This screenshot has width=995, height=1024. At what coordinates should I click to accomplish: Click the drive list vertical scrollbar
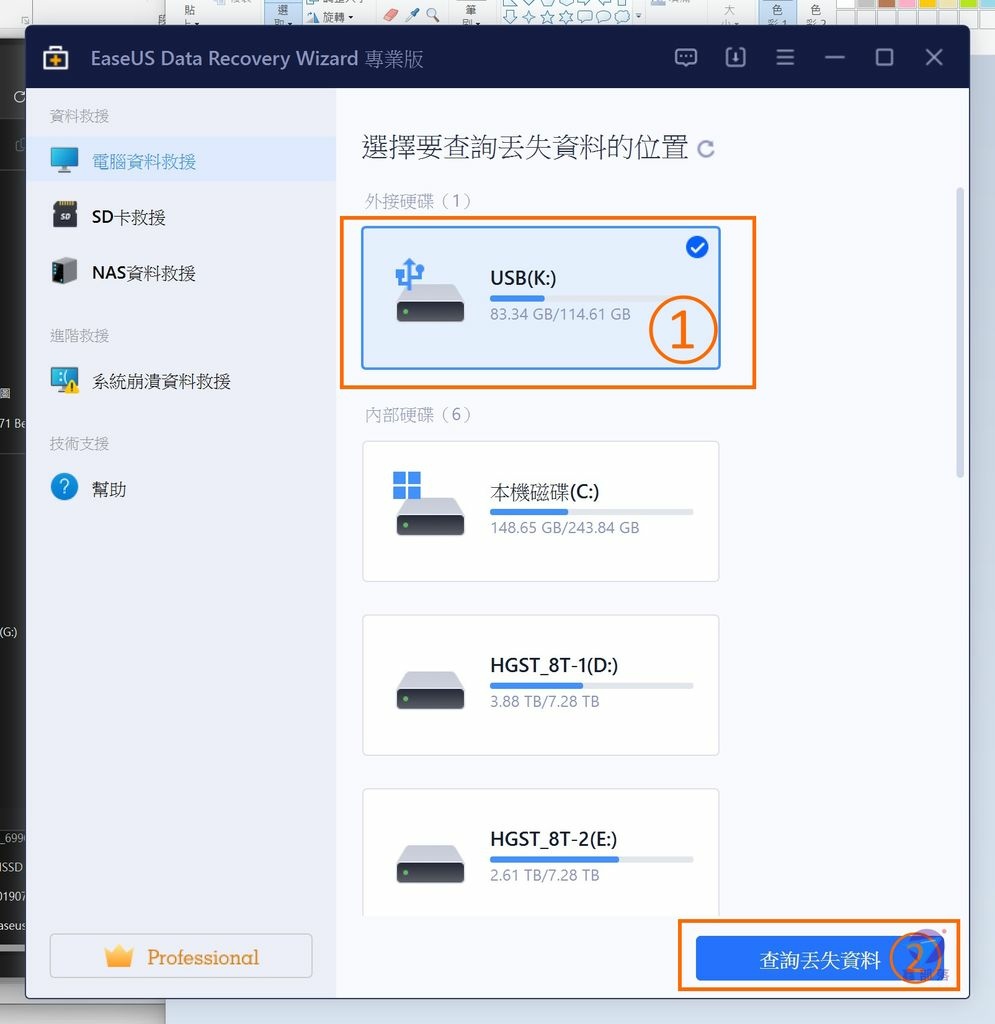[x=960, y=333]
